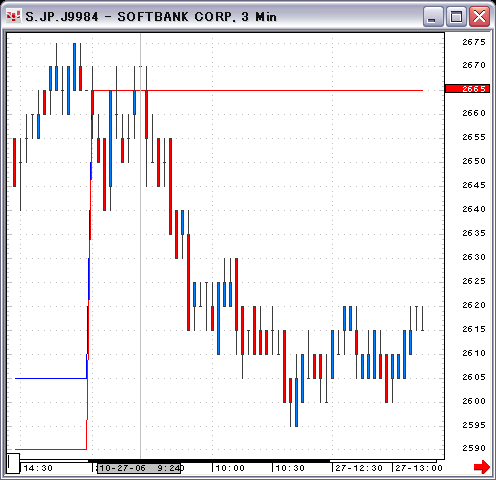Click the 2605 price axis label
The image size is (496, 480).
tap(474, 377)
